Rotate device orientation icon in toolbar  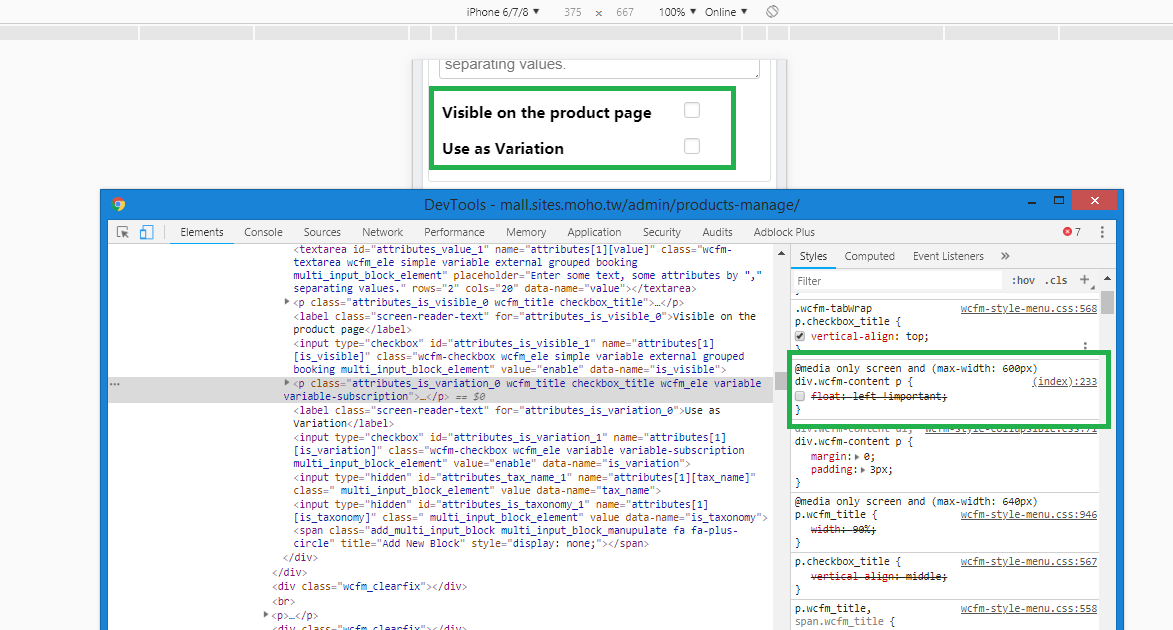coord(772,11)
